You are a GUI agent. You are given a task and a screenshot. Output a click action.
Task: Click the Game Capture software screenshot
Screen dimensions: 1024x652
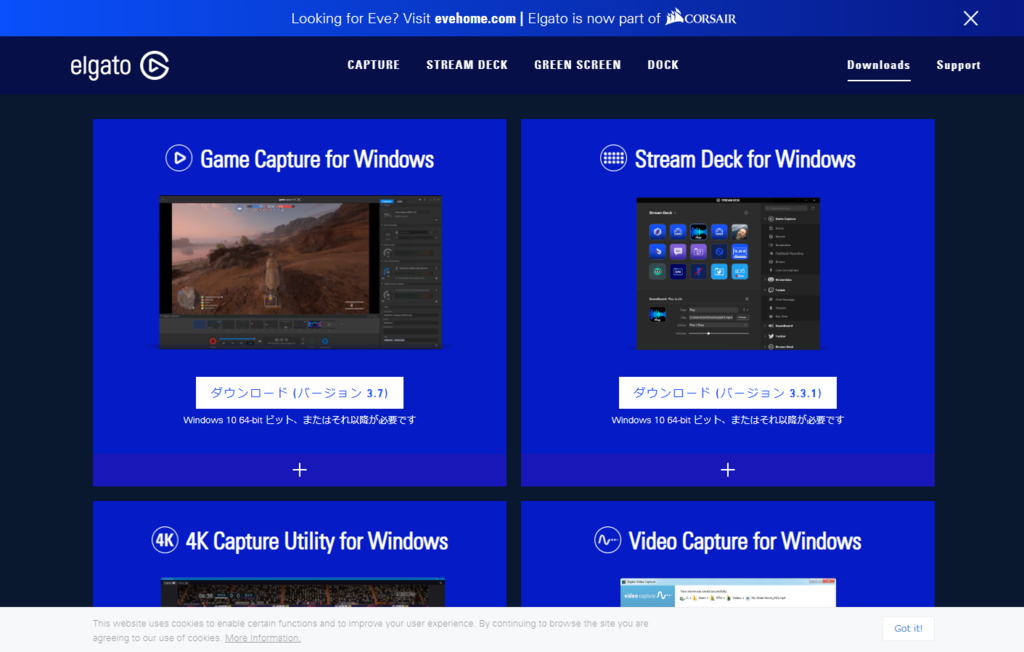point(300,272)
